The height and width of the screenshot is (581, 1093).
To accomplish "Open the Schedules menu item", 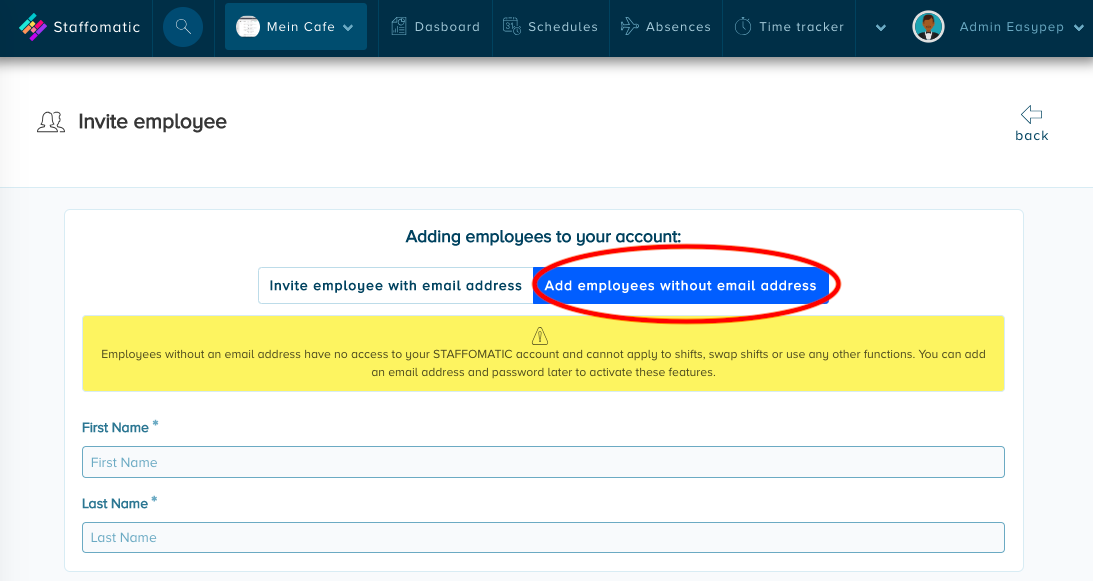I will 551,27.
